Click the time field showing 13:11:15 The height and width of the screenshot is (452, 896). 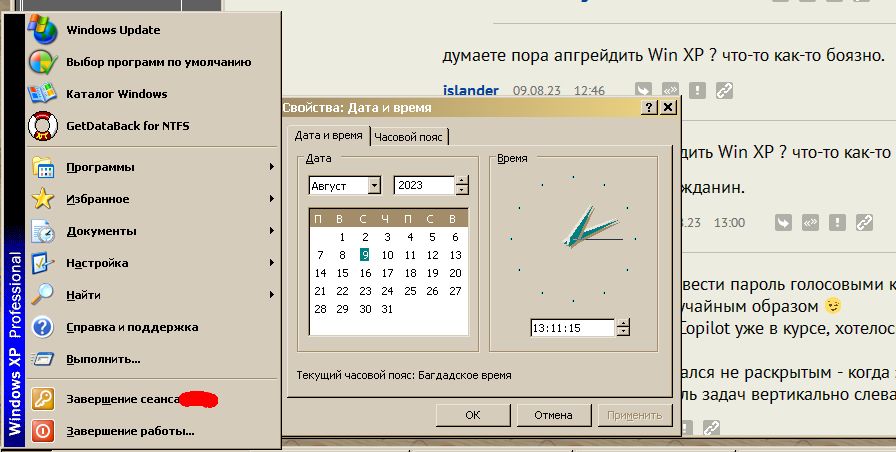[x=571, y=328]
